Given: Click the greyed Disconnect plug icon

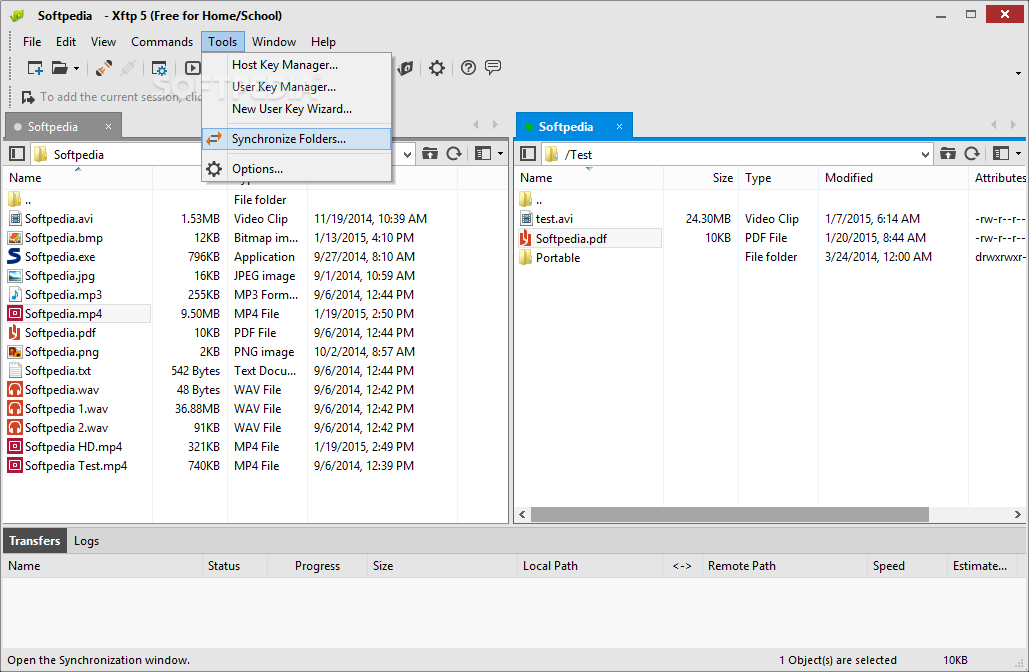Looking at the screenshot, I should 128,68.
